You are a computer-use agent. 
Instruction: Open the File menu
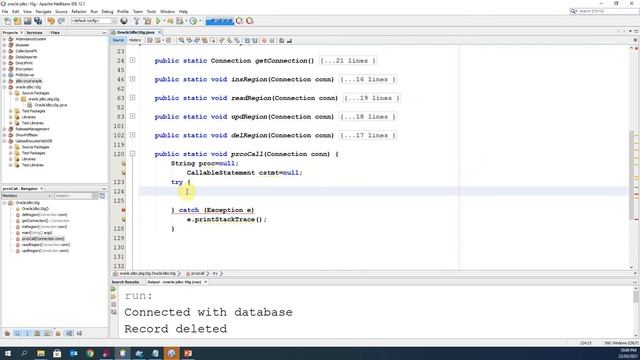(5, 11)
